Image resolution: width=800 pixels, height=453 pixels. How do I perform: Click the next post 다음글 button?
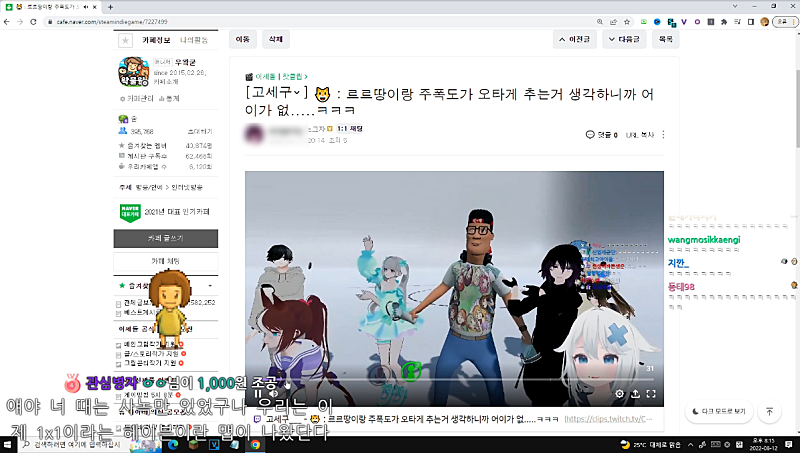[624, 39]
